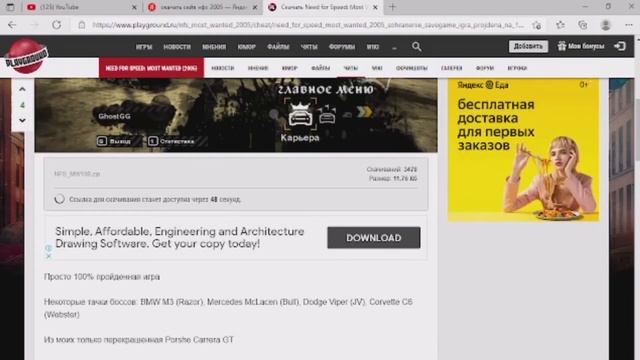Switch to the YouTube tab

tap(82, 7)
